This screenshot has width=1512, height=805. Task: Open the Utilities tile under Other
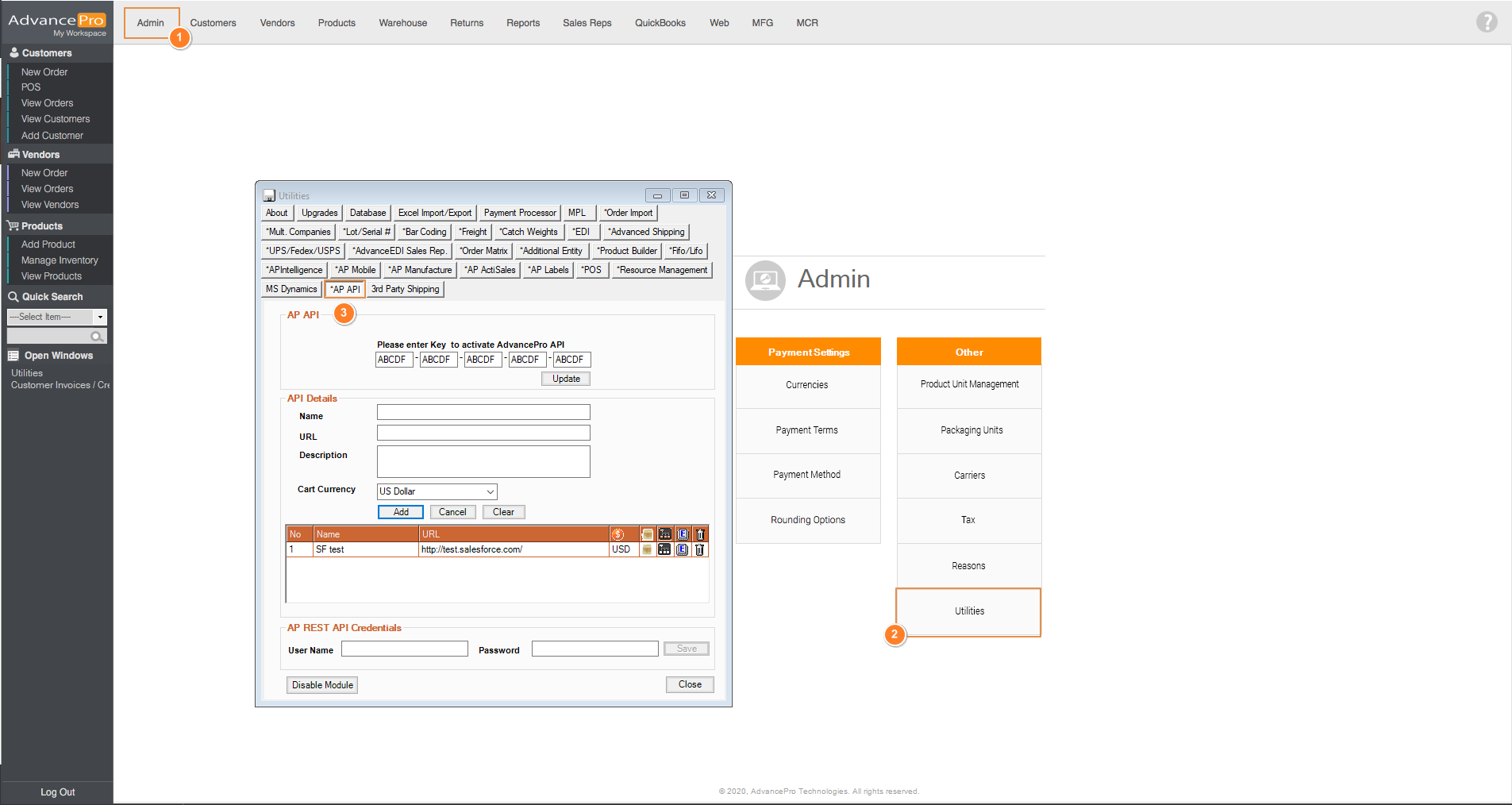pyautogui.click(x=969, y=611)
